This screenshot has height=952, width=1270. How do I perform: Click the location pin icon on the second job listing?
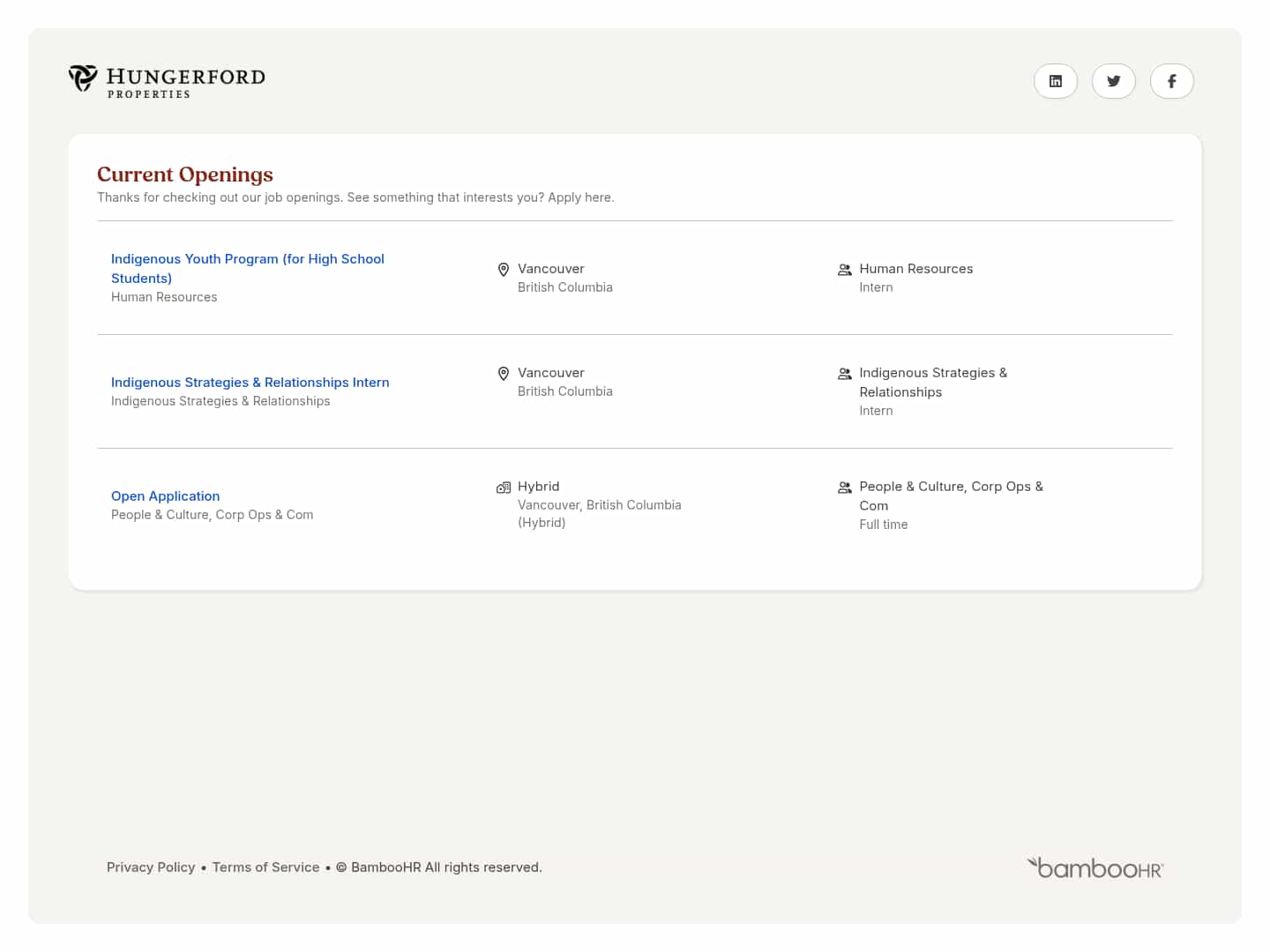click(x=504, y=373)
